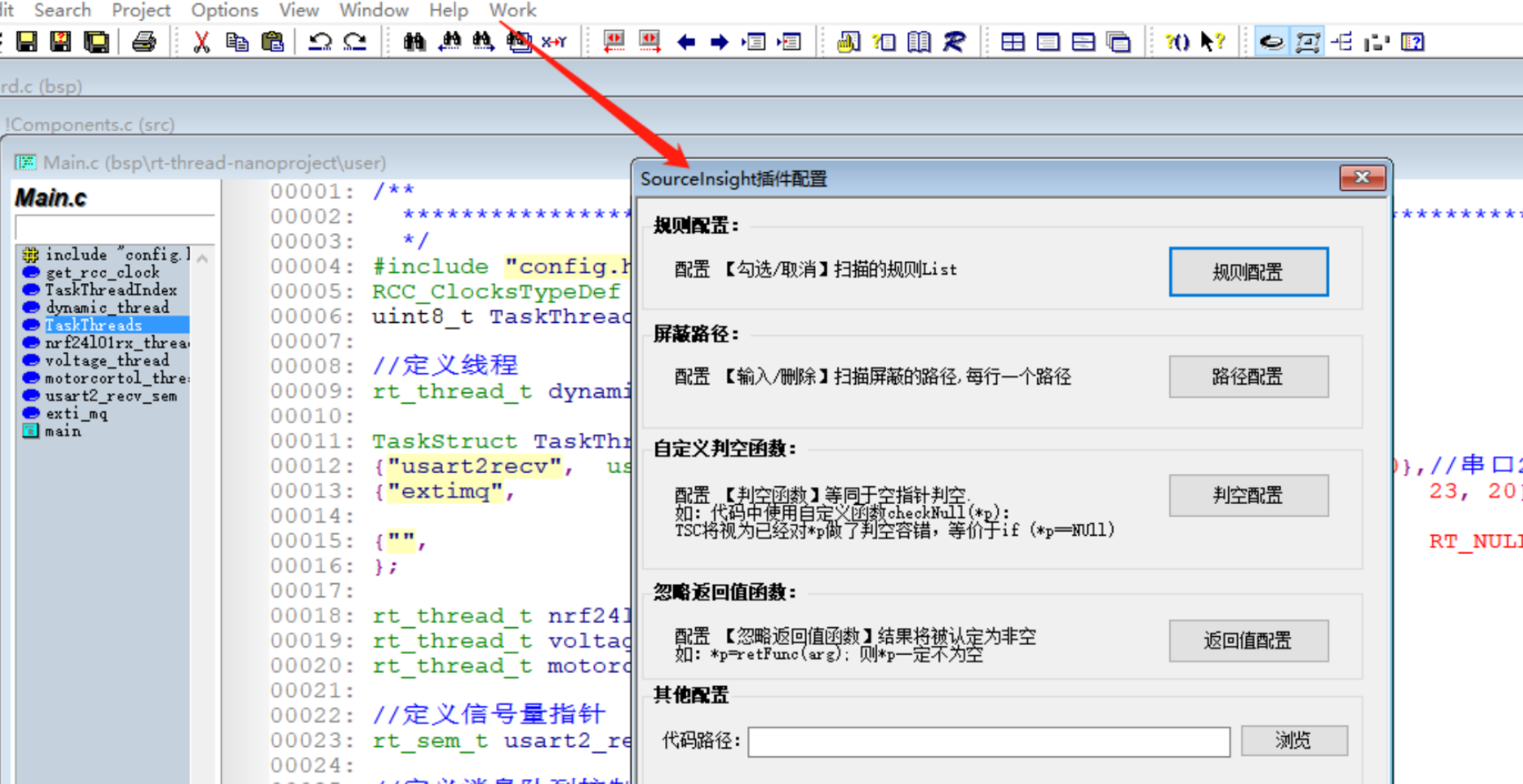Click the Tile Windows grid icon

[1012, 41]
